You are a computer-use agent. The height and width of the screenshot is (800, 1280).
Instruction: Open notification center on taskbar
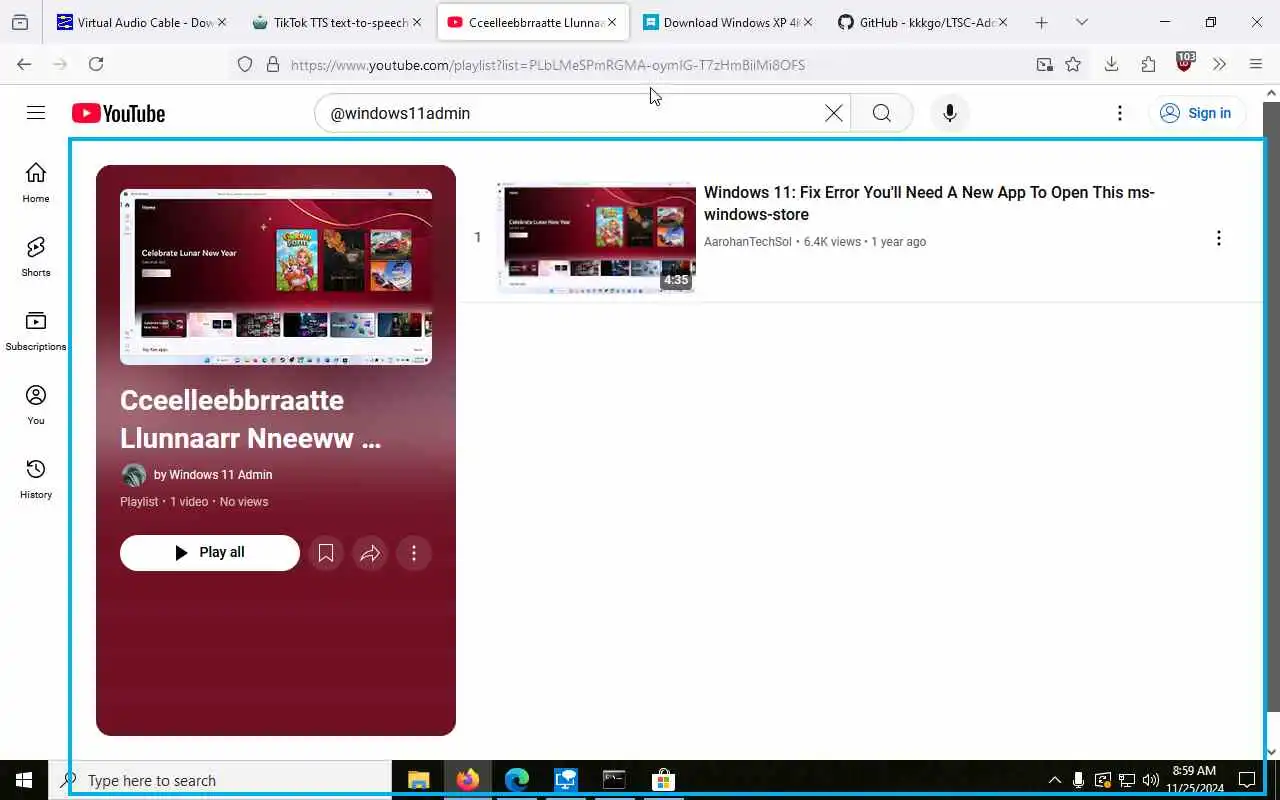pos(1247,780)
